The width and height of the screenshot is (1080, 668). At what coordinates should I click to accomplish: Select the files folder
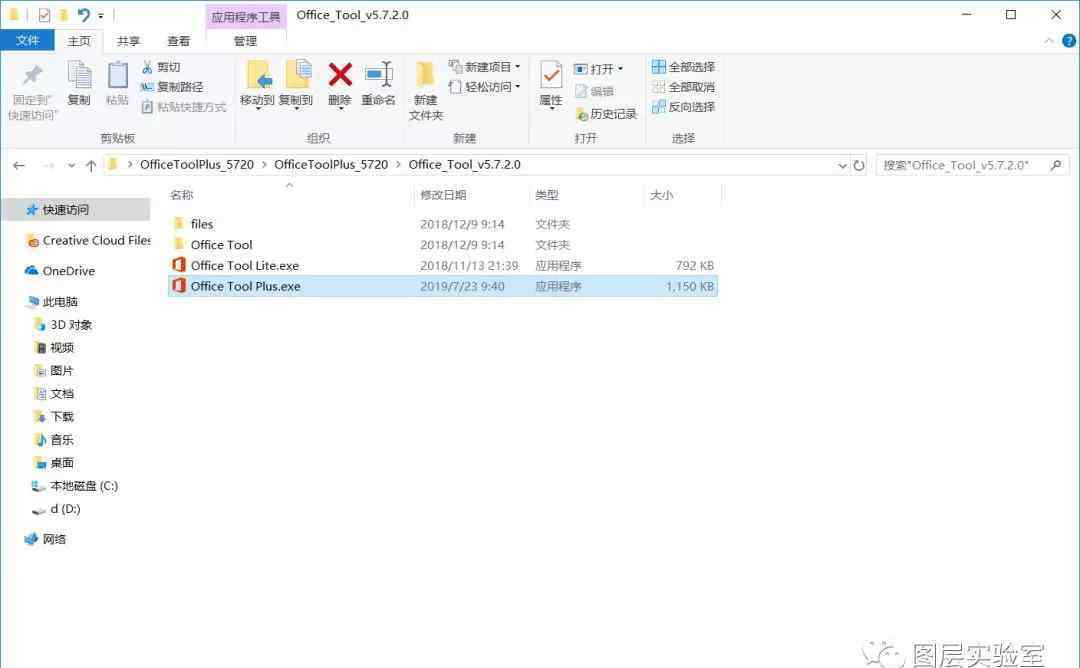(x=443, y=224)
